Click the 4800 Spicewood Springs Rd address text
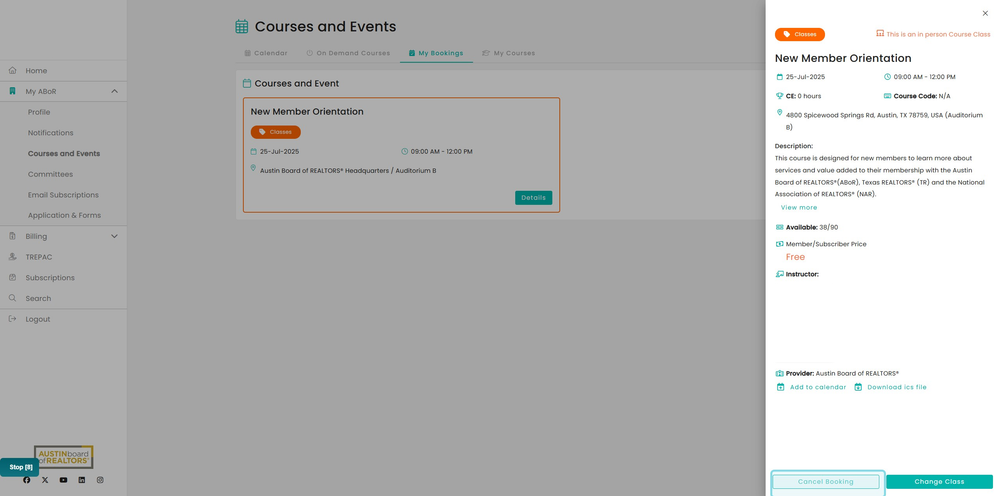1000x496 pixels. coord(885,121)
